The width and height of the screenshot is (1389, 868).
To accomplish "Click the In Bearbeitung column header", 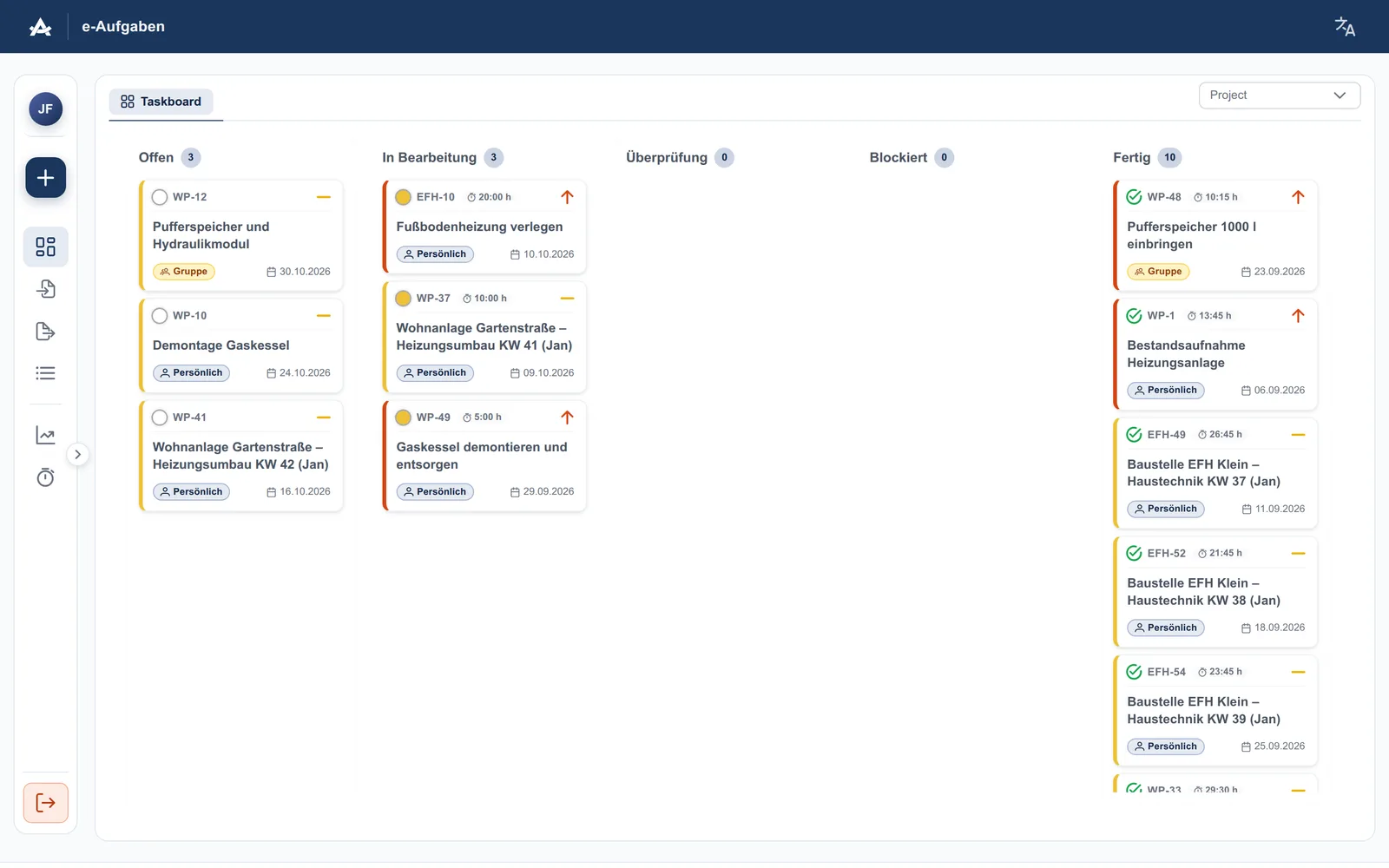I will pos(429,157).
